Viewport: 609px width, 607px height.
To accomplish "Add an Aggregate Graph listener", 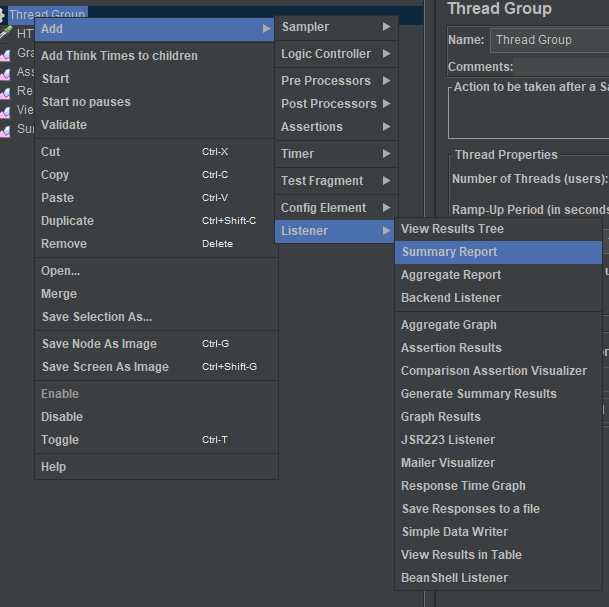I will (498, 325).
